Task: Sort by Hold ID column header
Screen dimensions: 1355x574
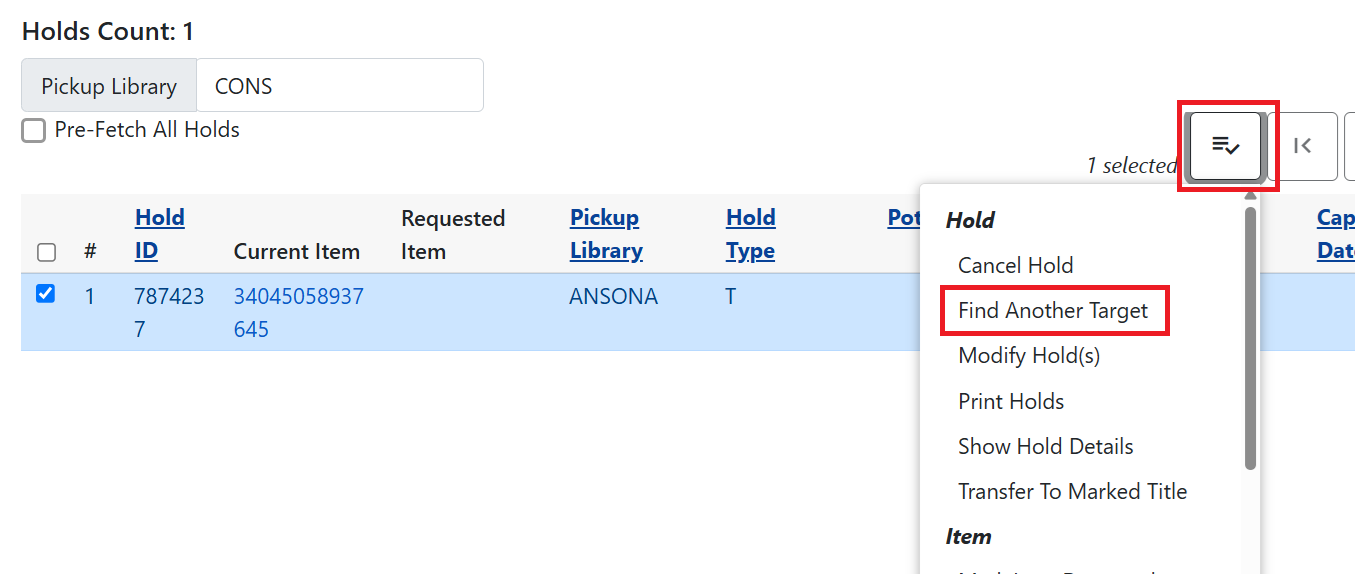Action: coord(159,234)
